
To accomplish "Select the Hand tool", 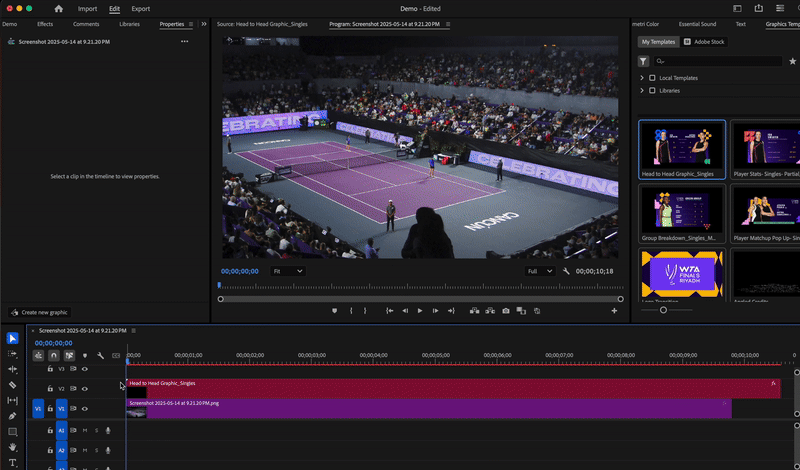I will click(13, 447).
